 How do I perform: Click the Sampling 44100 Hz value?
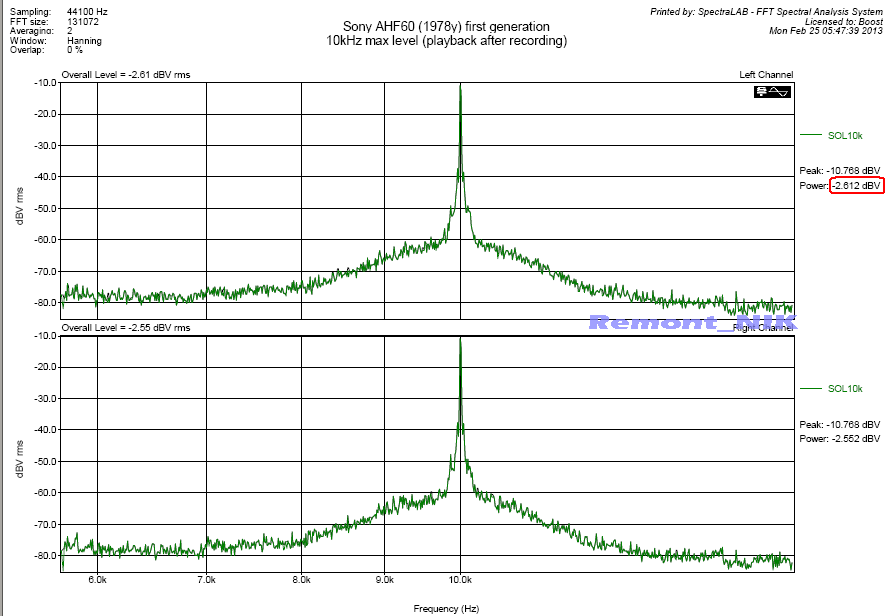tap(87, 9)
